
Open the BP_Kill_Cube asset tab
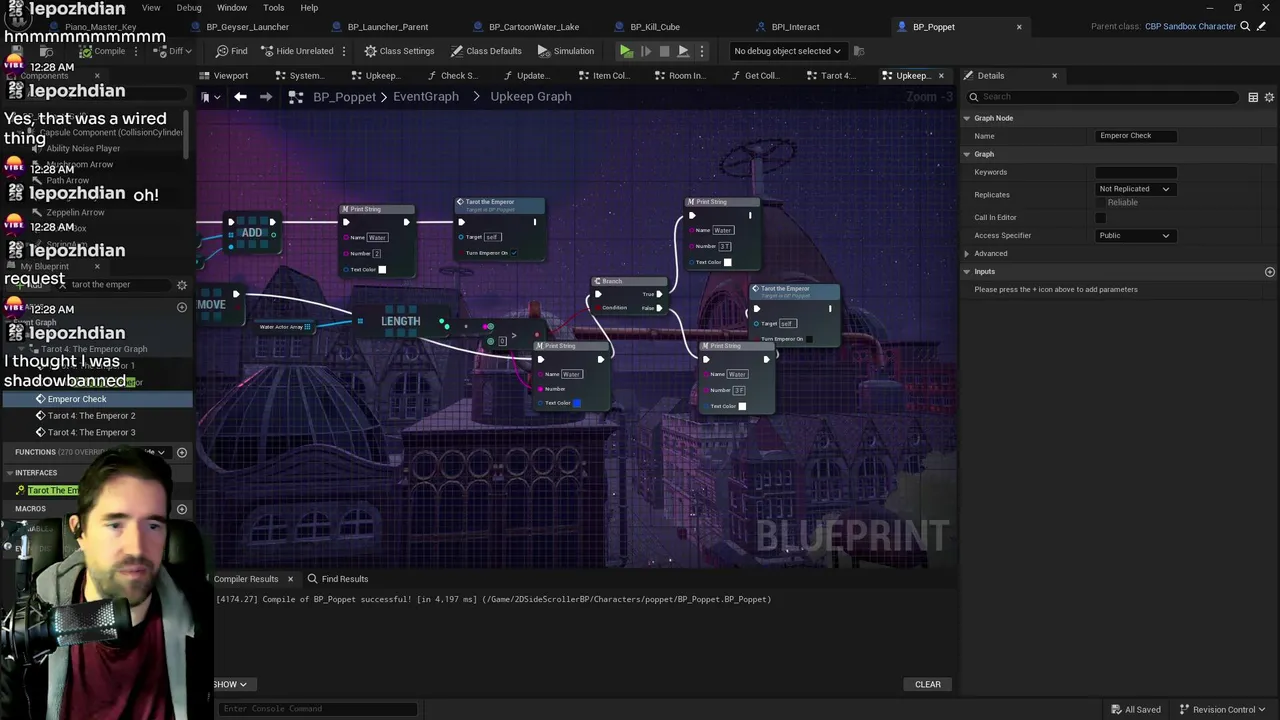647,27
